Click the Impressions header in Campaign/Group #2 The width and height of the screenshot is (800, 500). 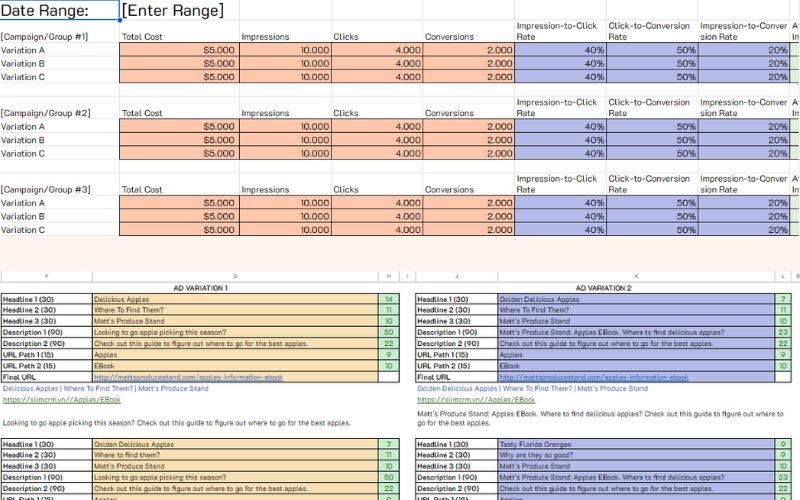[265, 114]
